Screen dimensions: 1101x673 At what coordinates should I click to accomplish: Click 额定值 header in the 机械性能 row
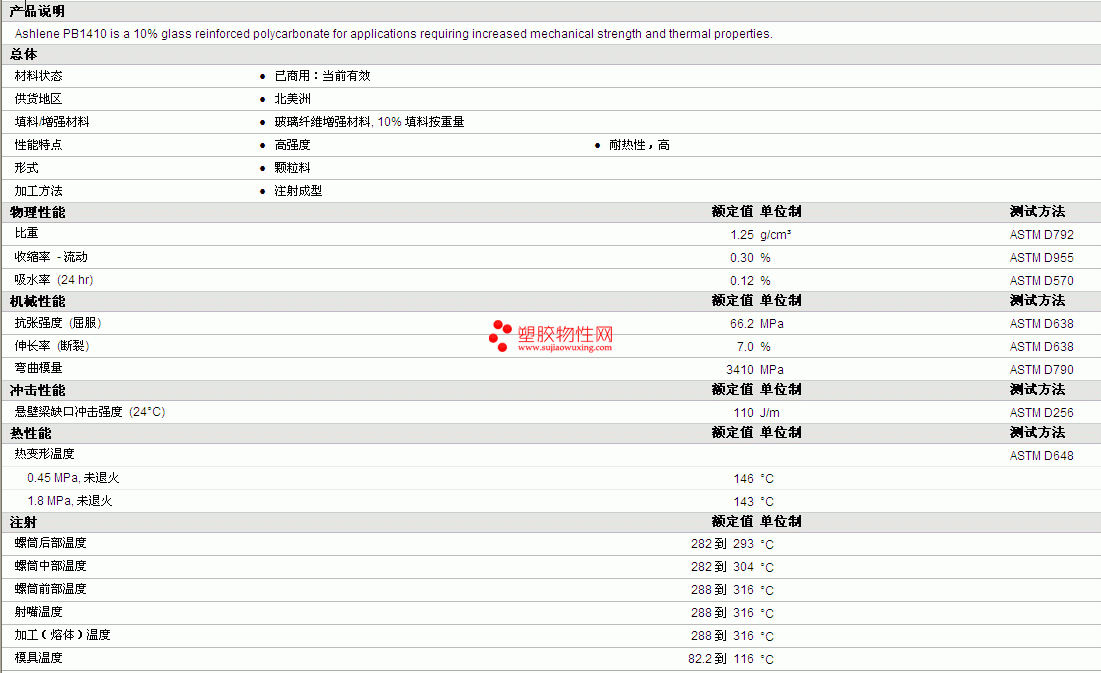[732, 301]
